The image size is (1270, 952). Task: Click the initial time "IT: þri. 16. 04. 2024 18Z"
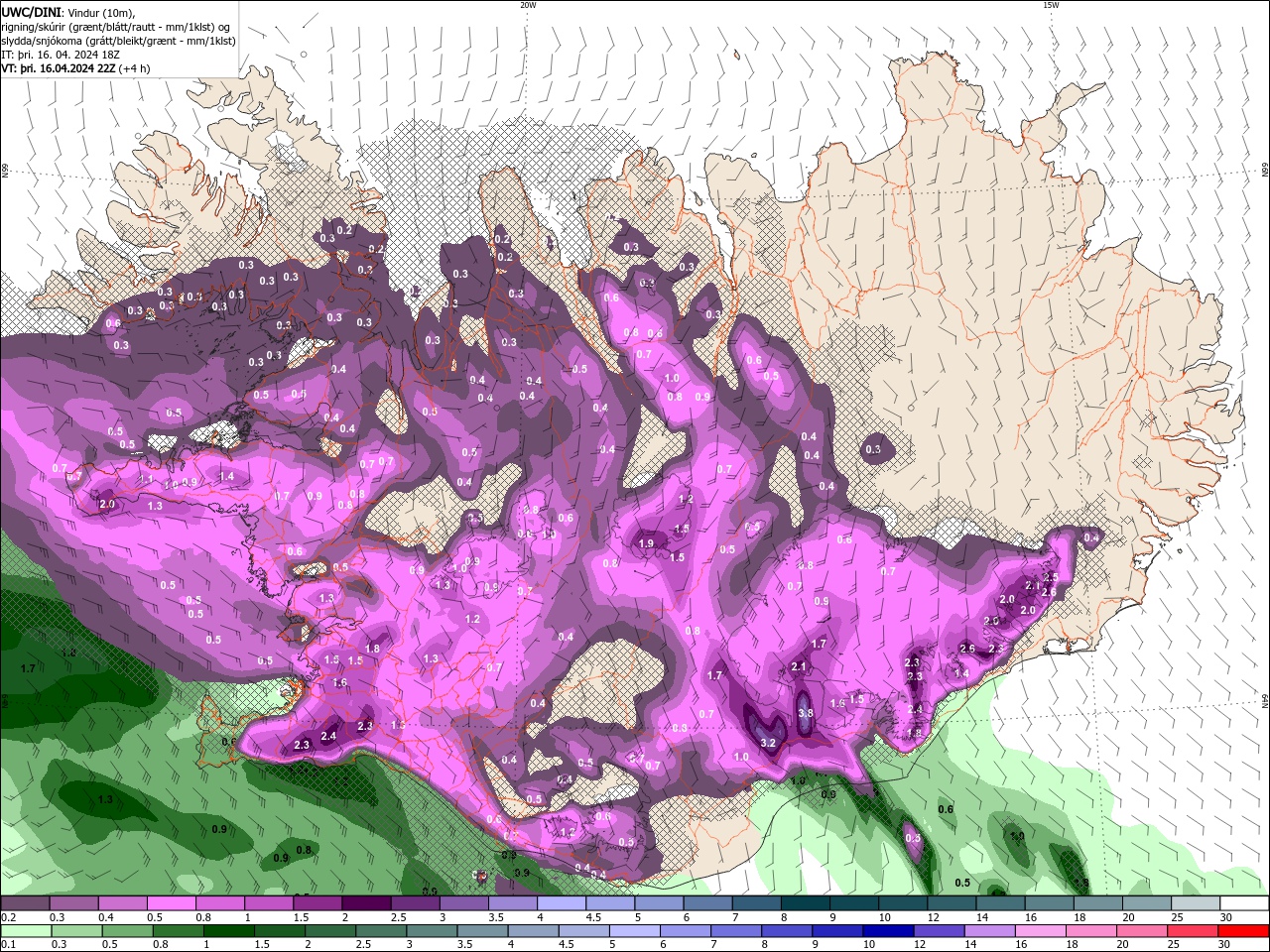[61, 55]
